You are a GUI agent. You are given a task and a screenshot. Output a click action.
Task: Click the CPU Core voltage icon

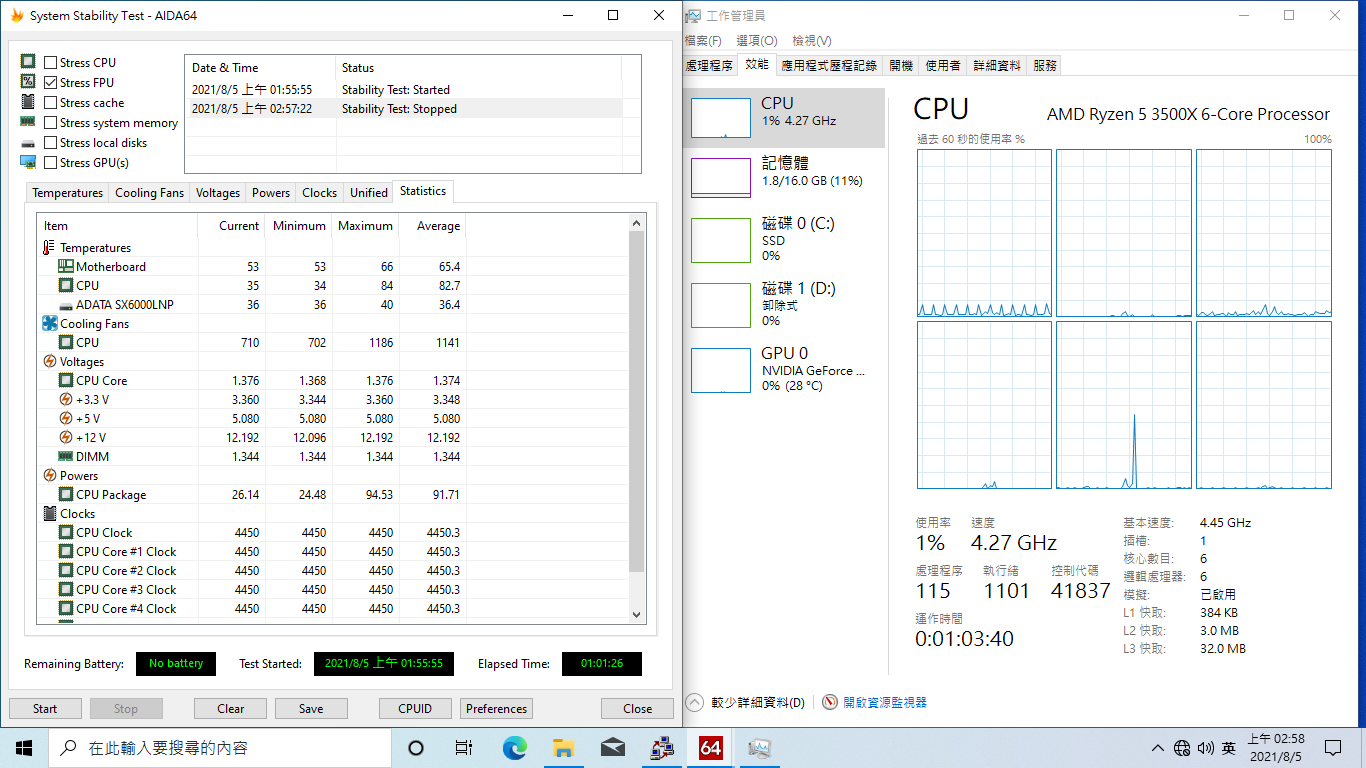pos(66,380)
